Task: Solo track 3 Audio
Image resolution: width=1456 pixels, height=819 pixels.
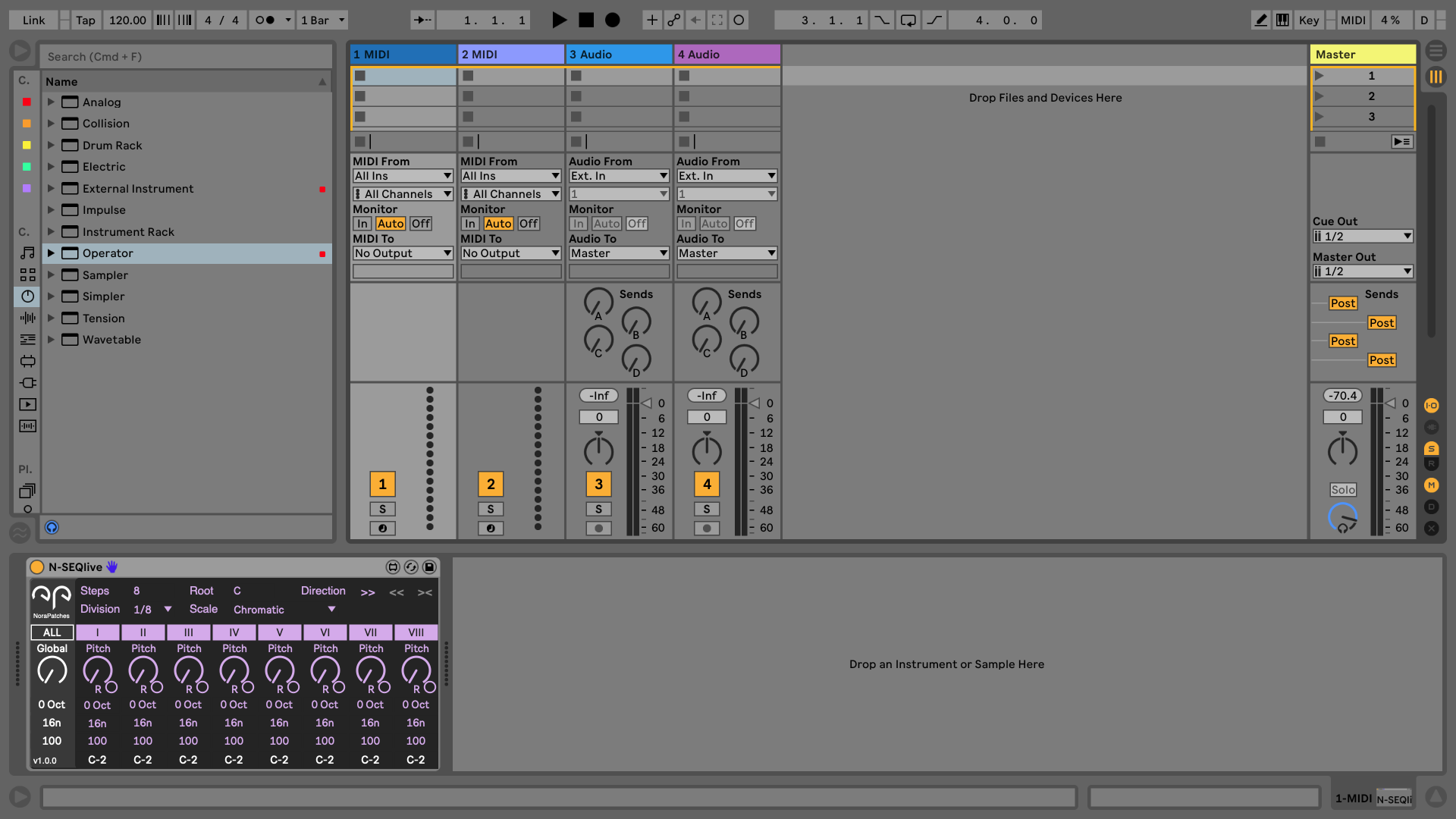Action: point(598,510)
